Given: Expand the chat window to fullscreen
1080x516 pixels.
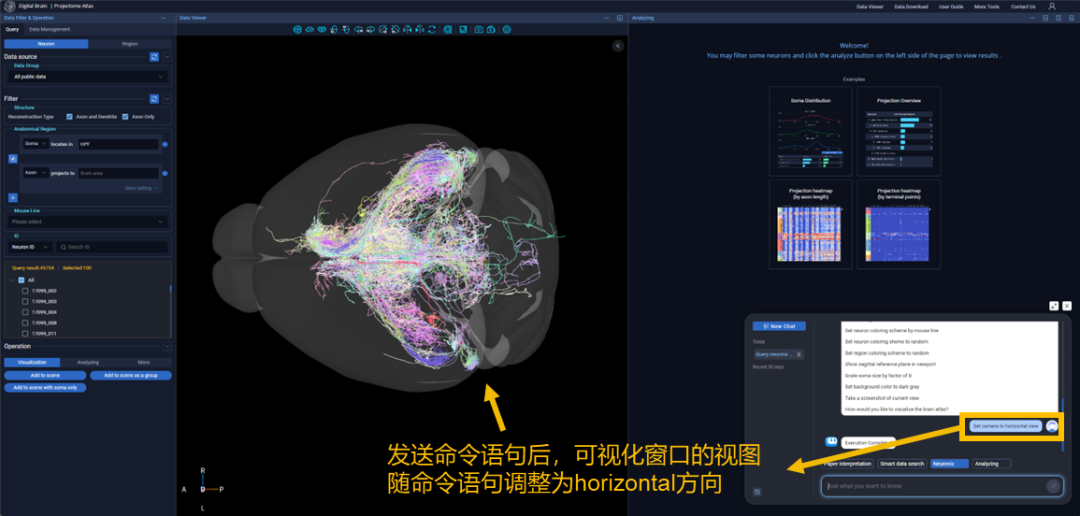Looking at the screenshot, I should click(1053, 306).
